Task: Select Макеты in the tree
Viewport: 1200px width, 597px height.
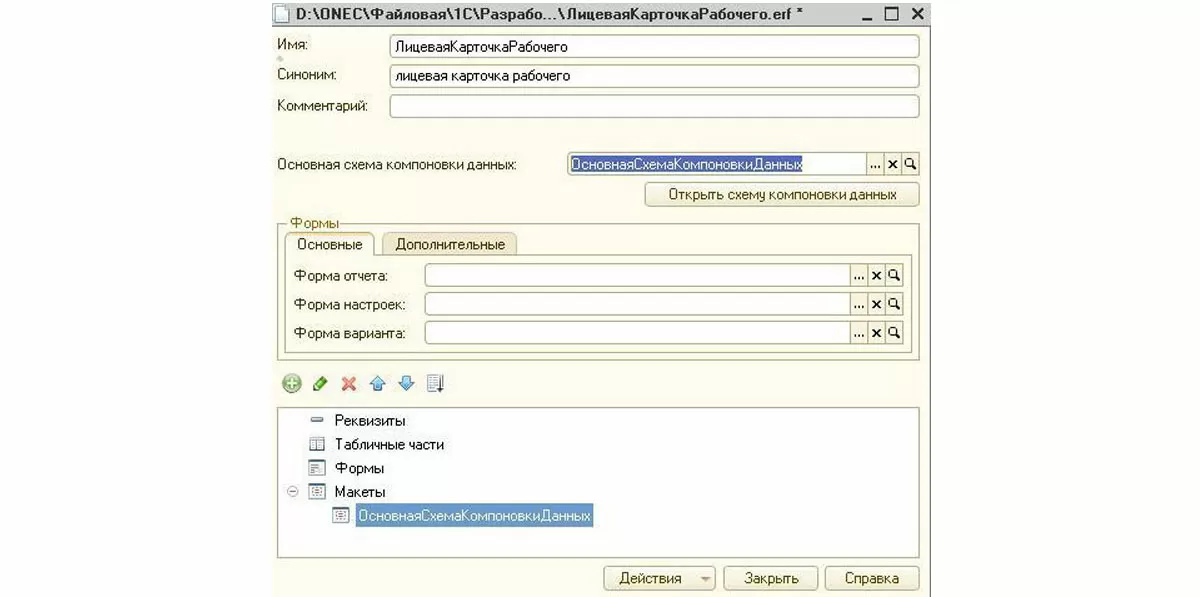Action: 360,492
